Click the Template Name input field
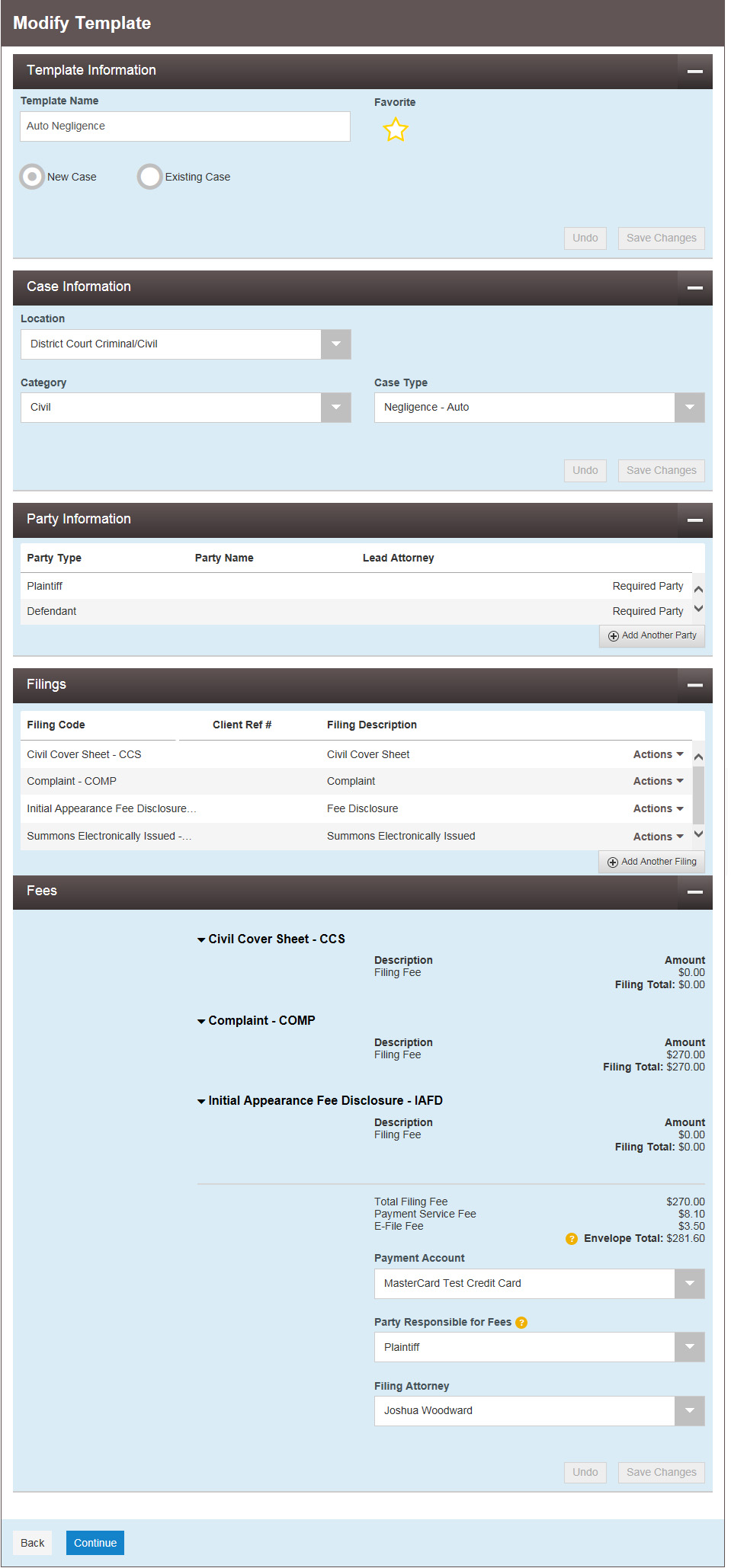The height and width of the screenshot is (1568, 731). (185, 126)
